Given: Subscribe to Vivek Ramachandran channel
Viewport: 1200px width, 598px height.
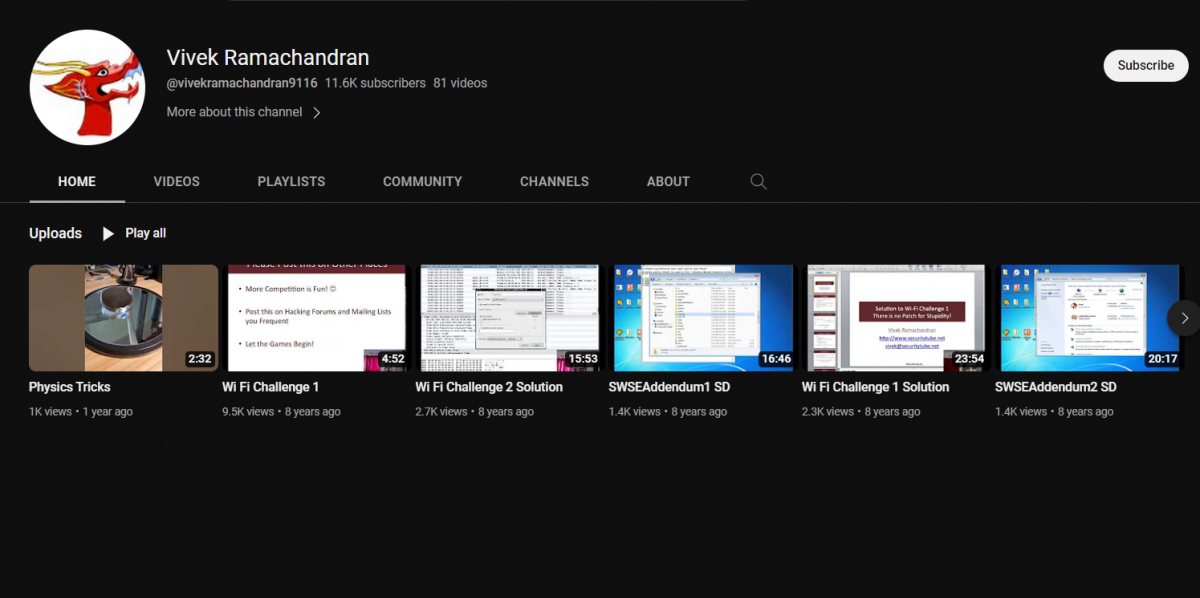Looking at the screenshot, I should point(1146,65).
